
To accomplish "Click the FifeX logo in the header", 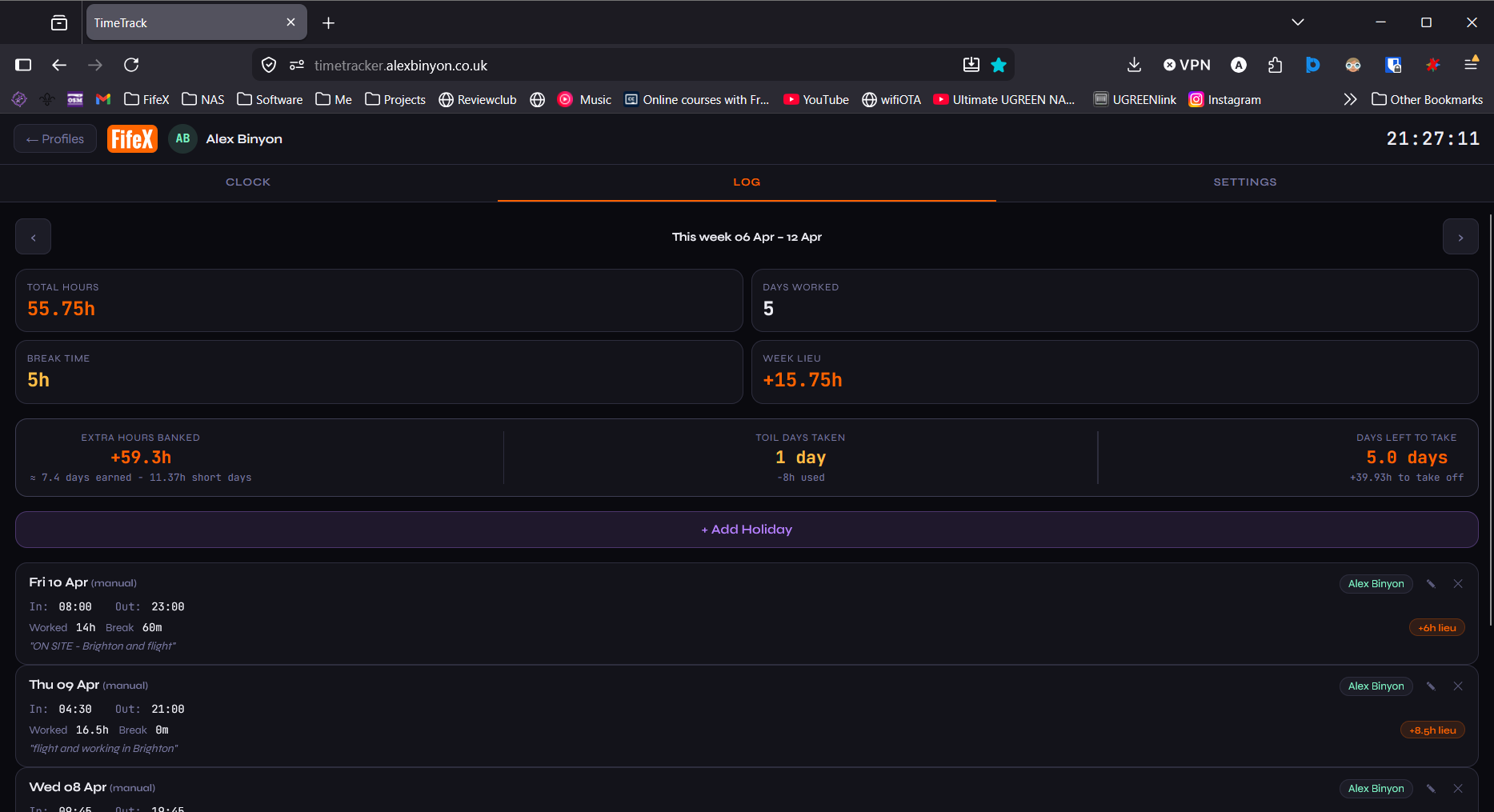I will pos(132,138).
